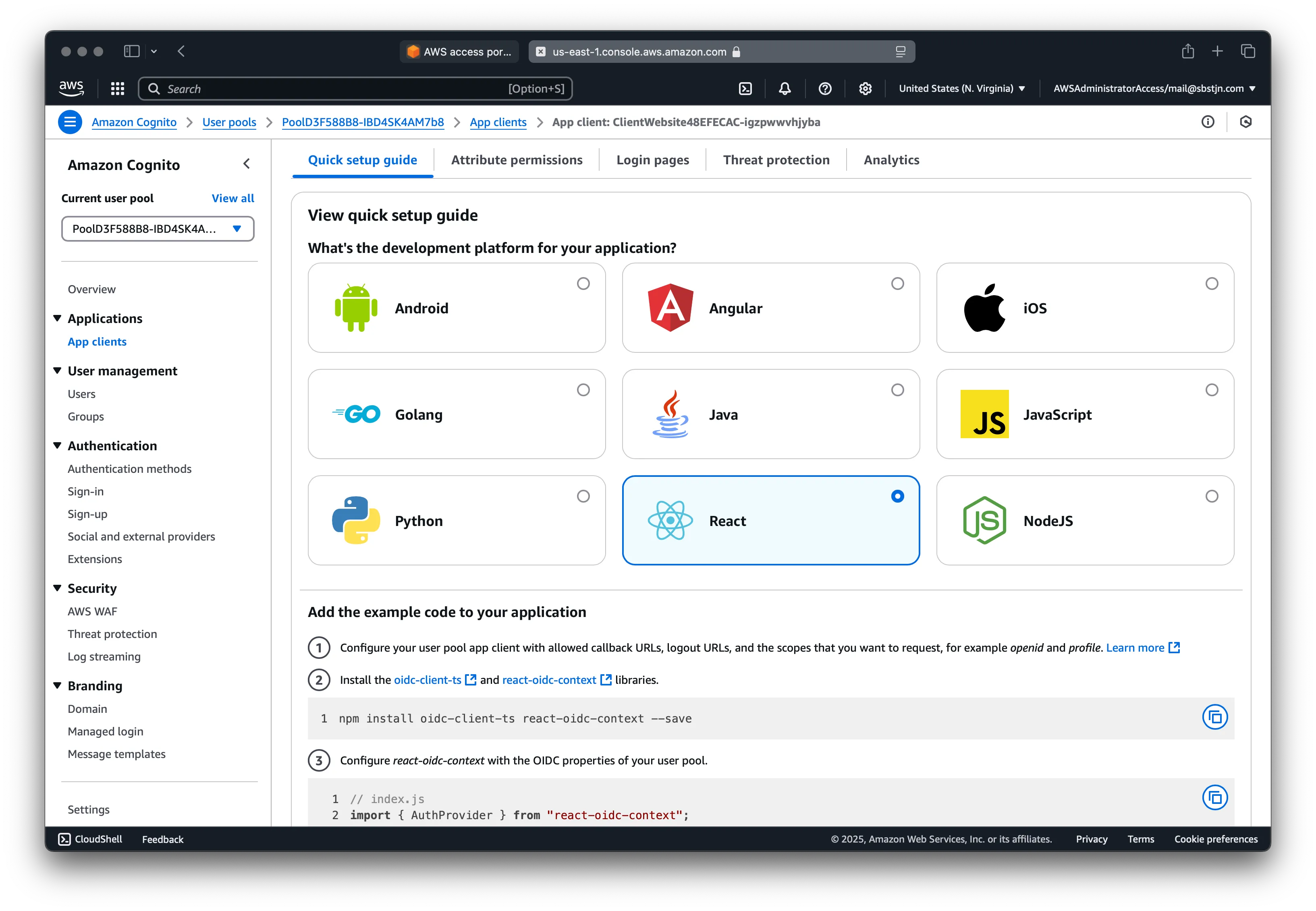Image resolution: width=1316 pixels, height=911 pixels.
Task: Copy the npm install command snippet
Action: (x=1215, y=717)
